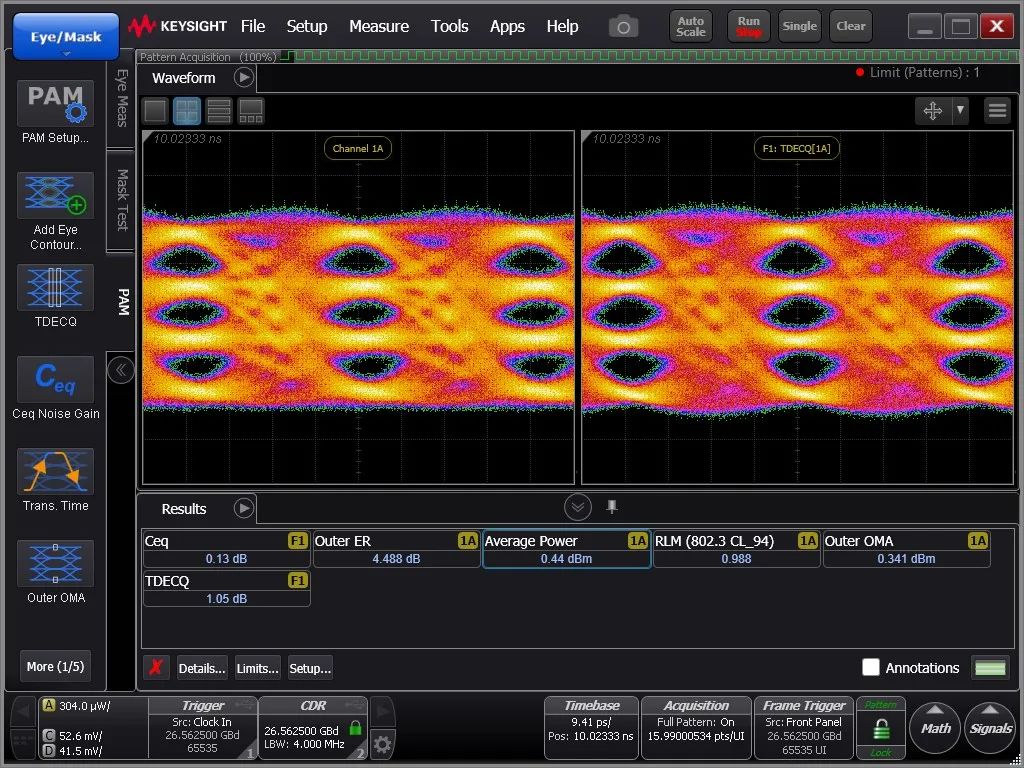Add the Trans. Time measurement
Viewport: 1024px width, 768px height.
(x=55, y=472)
